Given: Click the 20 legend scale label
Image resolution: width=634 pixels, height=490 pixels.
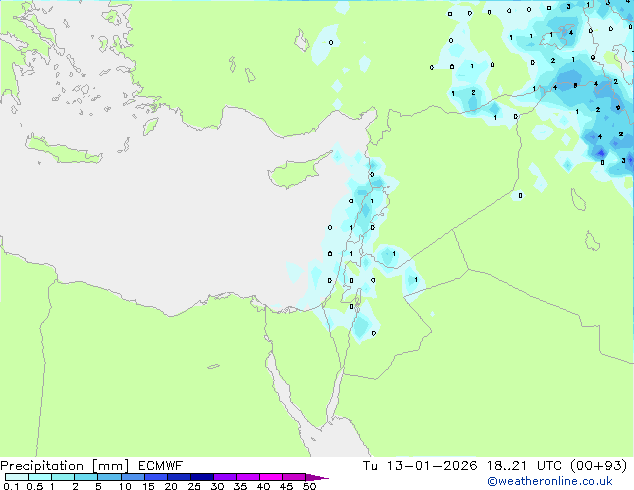Looking at the screenshot, I should click(x=171, y=486).
